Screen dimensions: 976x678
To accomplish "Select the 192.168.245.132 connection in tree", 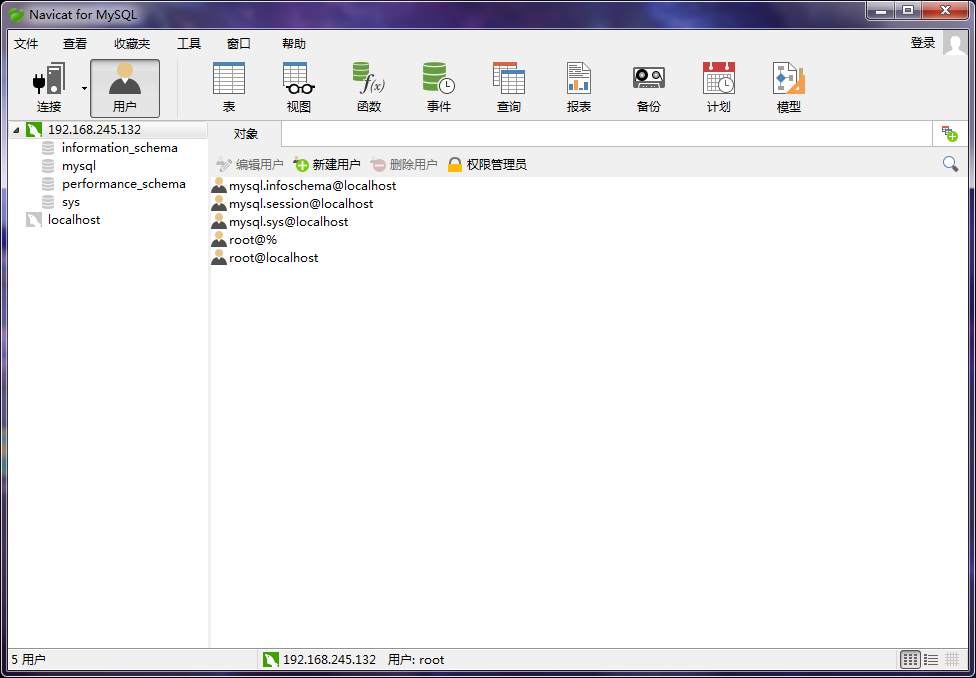I will [x=94, y=129].
